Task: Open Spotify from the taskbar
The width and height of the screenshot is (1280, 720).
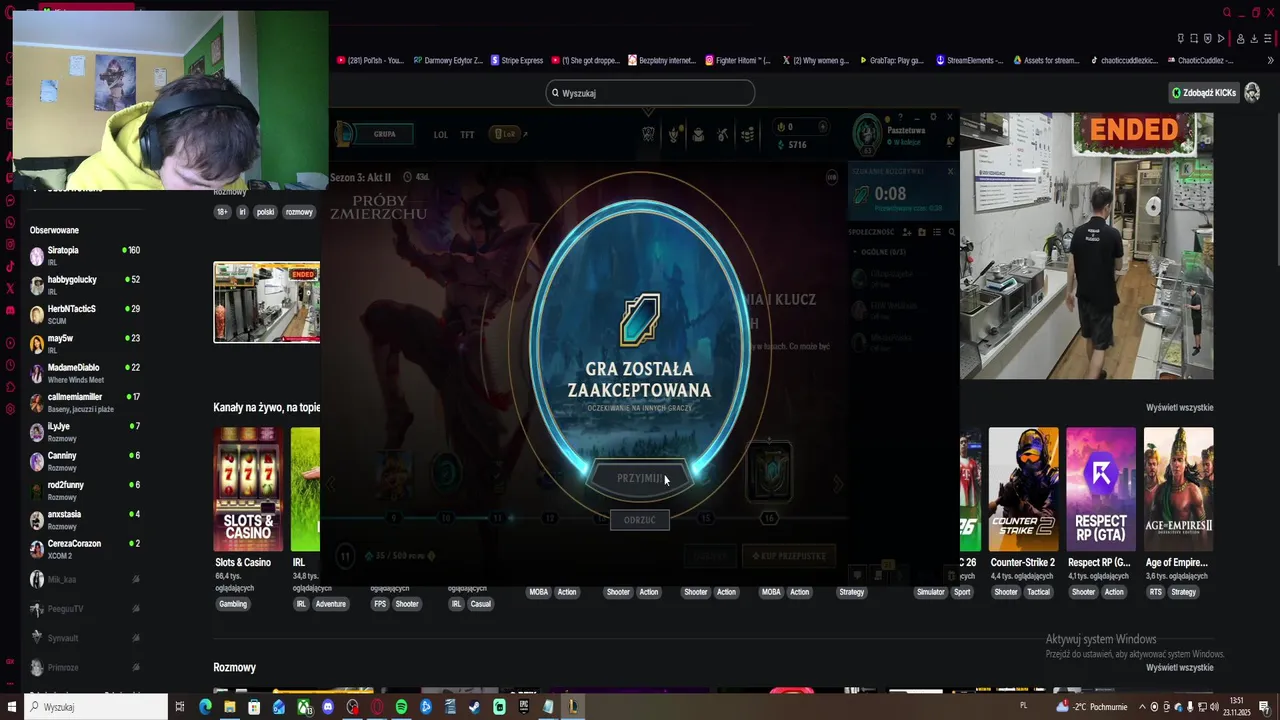Action: (401, 707)
